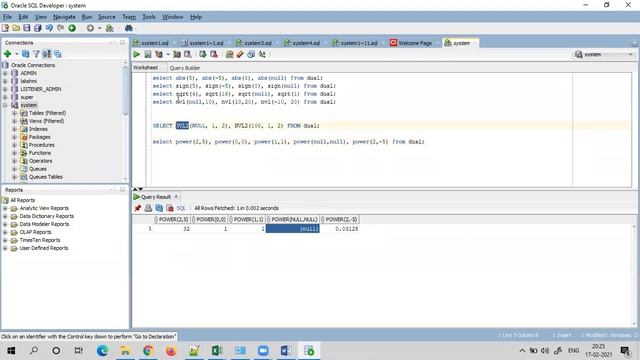This screenshot has width=640, height=360.
Task: Expand the ADMIN connection node
Action: coord(5,73)
